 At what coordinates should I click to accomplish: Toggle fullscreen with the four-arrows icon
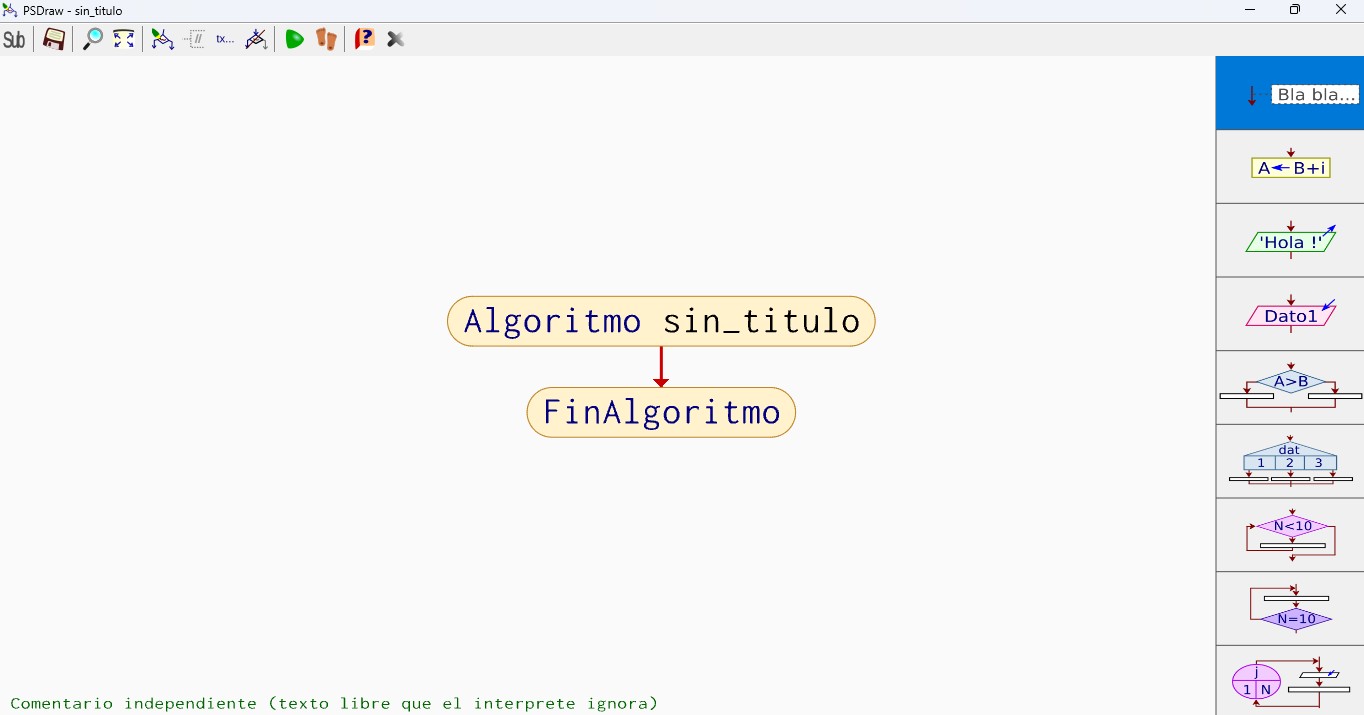pos(124,40)
